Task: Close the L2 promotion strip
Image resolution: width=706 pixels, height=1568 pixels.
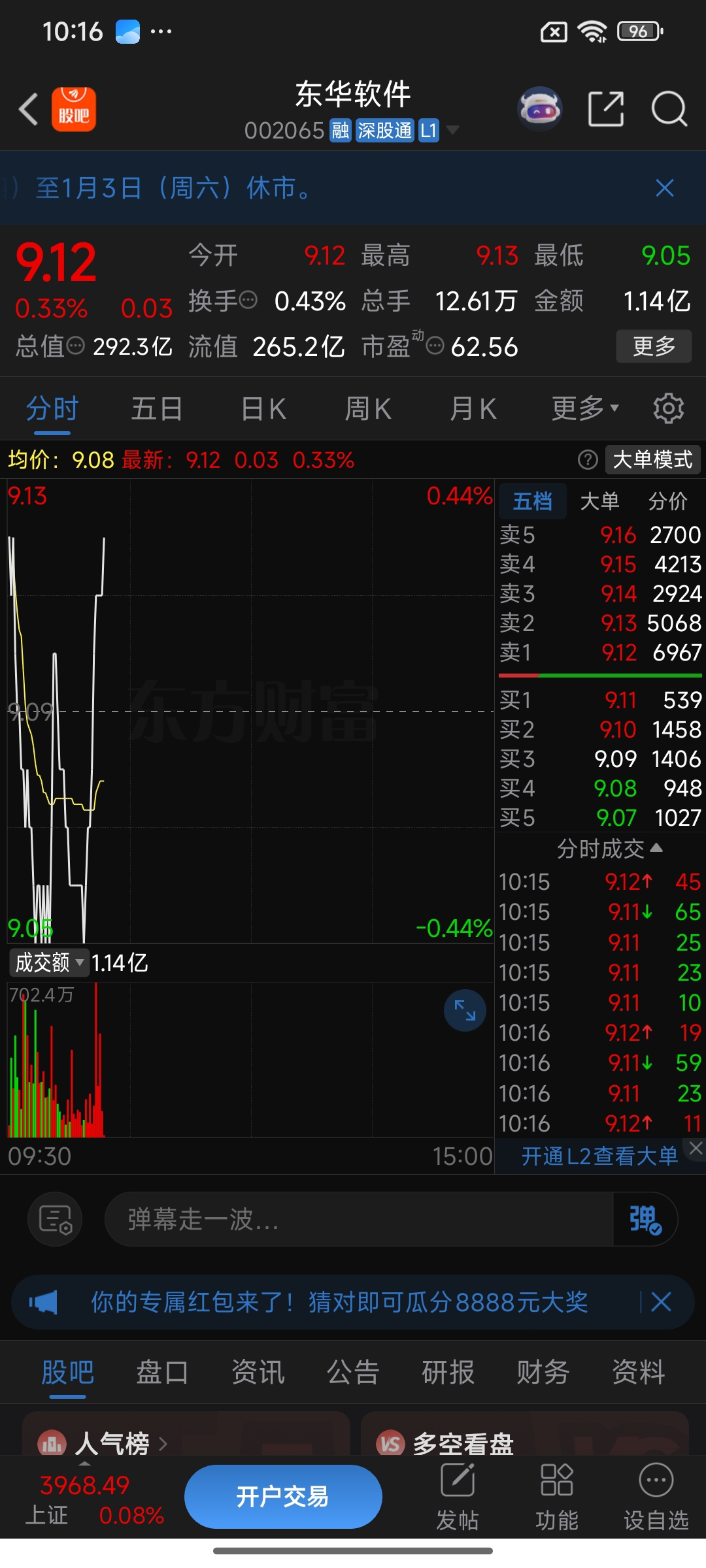Action: 696,1148
